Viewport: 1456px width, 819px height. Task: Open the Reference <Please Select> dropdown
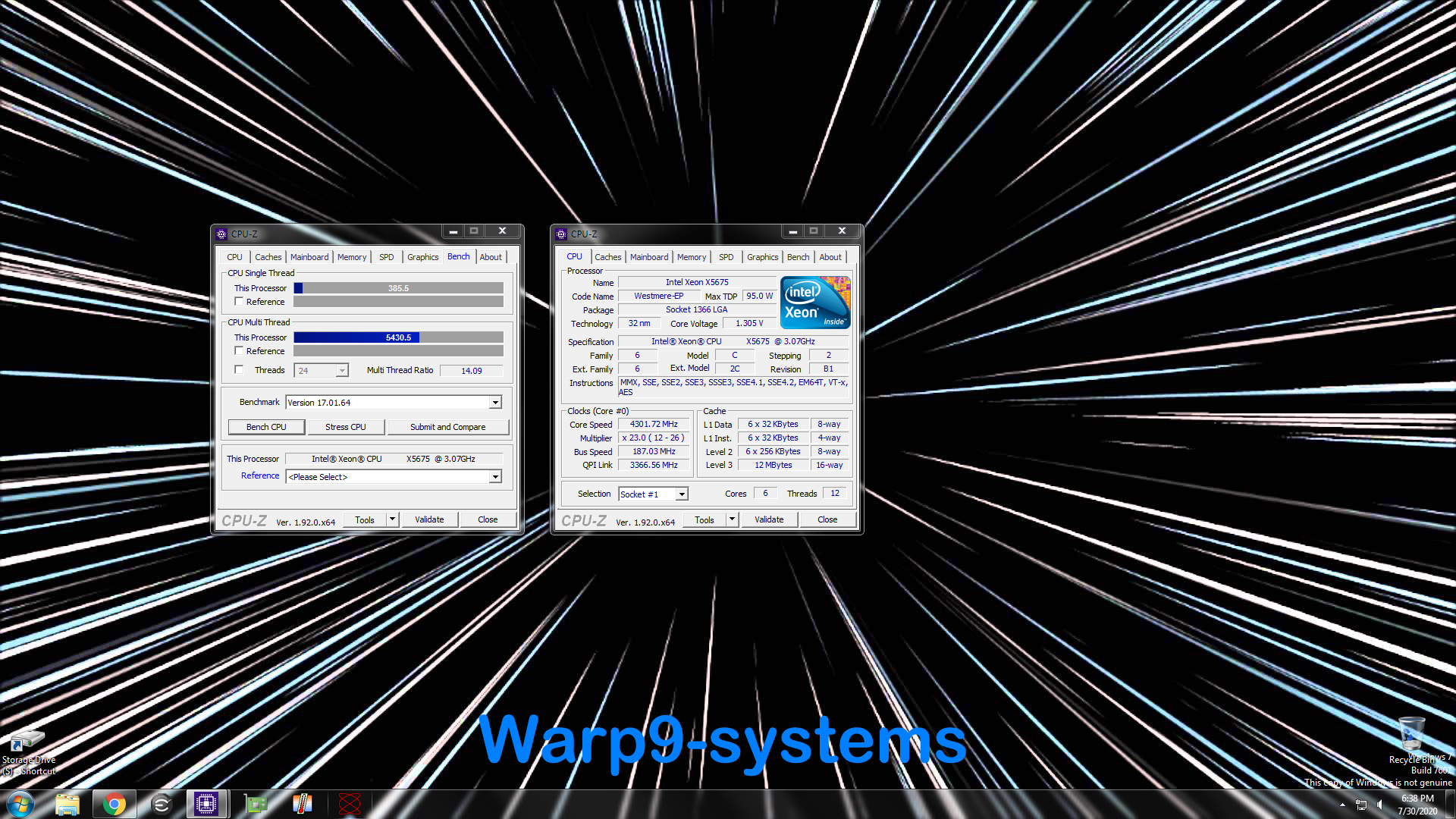click(x=495, y=477)
